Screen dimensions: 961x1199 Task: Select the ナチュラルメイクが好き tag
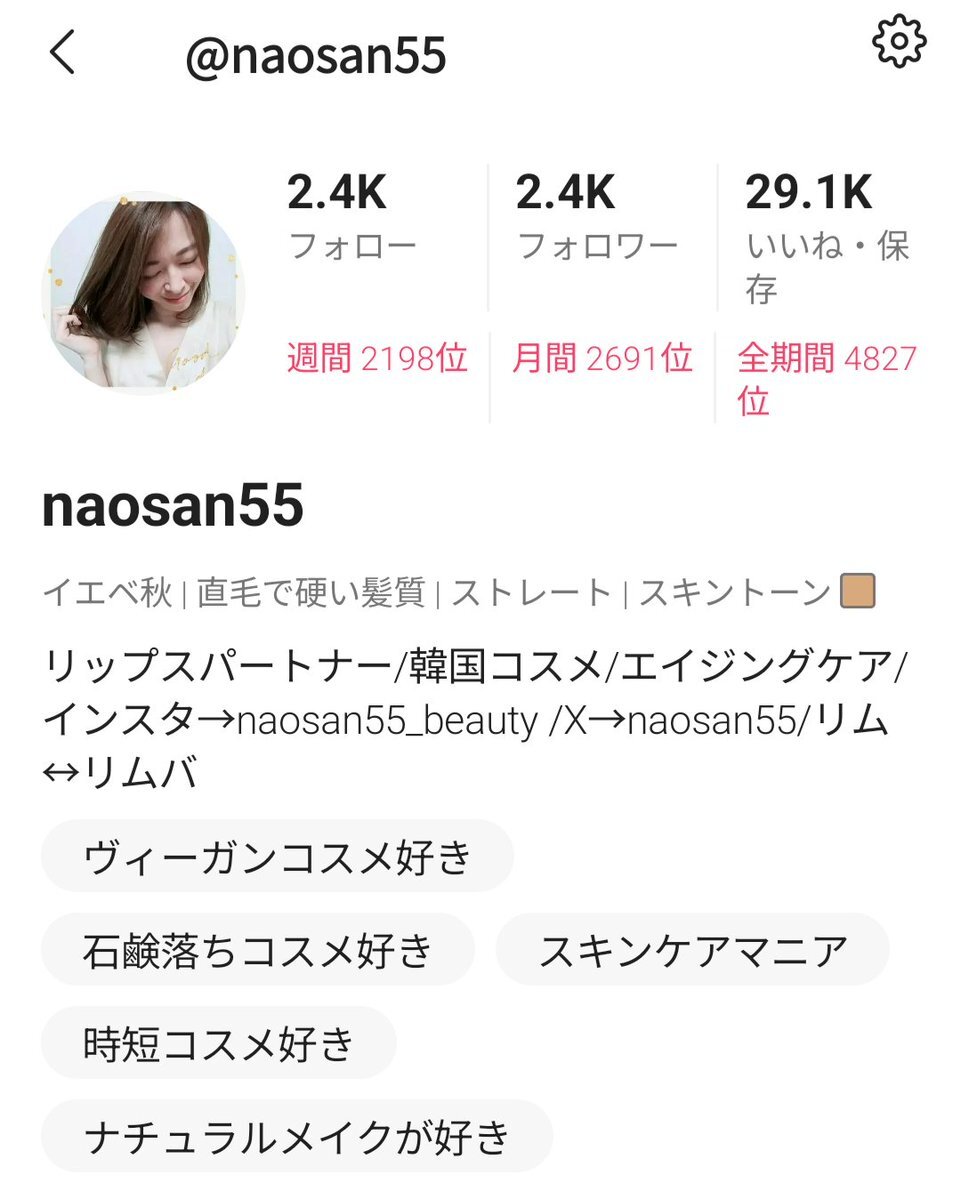(297, 1136)
